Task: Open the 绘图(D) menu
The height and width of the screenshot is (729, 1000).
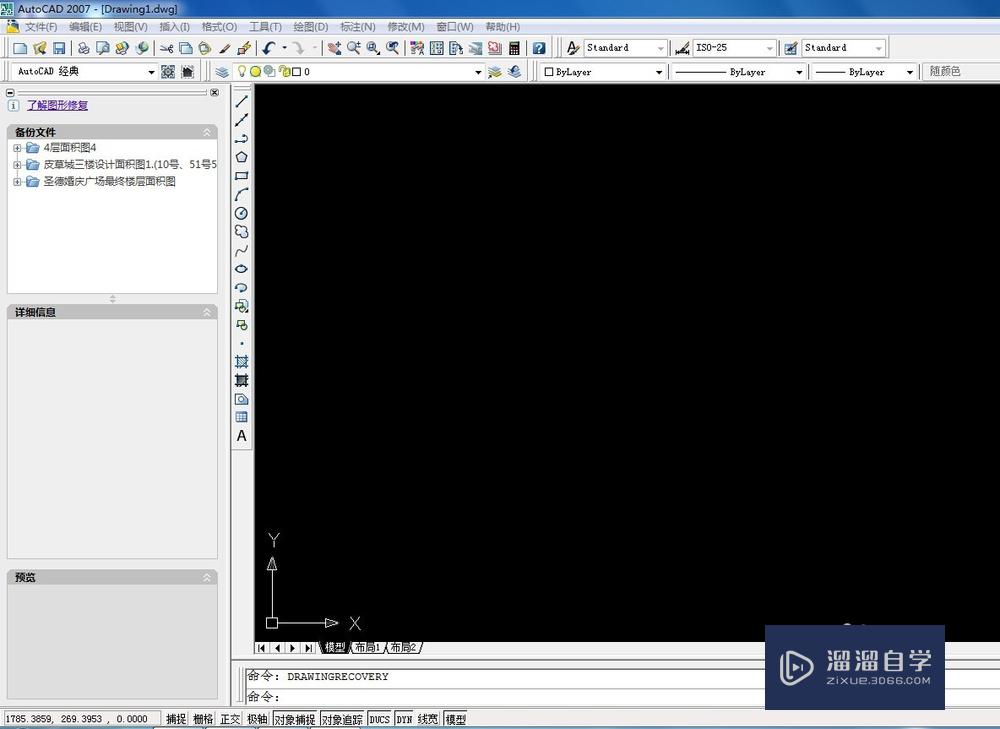Action: click(x=311, y=27)
